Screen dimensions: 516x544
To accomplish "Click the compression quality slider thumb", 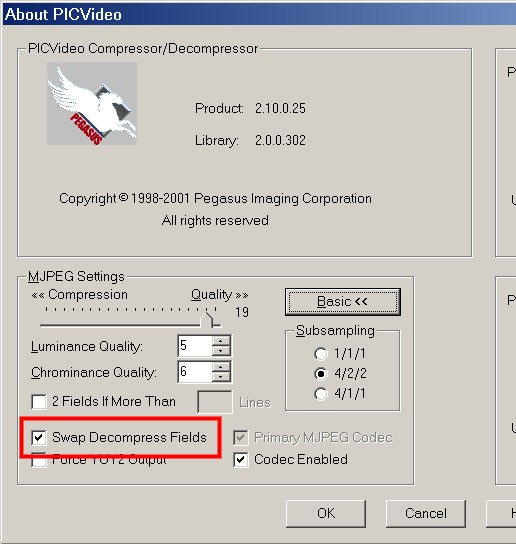I will pyautogui.click(x=207, y=320).
